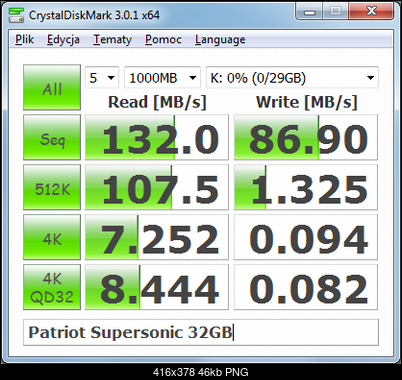
Task: Select the 512K write value 1.325
Action: (306, 187)
